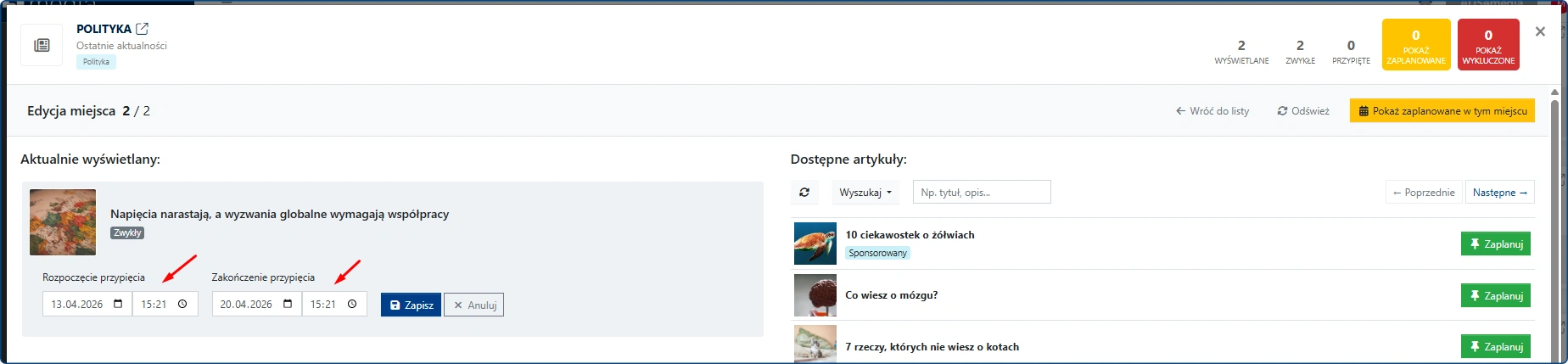Open clock picker for start time
Image resolution: width=1568 pixels, height=364 pixels.
coord(182,304)
